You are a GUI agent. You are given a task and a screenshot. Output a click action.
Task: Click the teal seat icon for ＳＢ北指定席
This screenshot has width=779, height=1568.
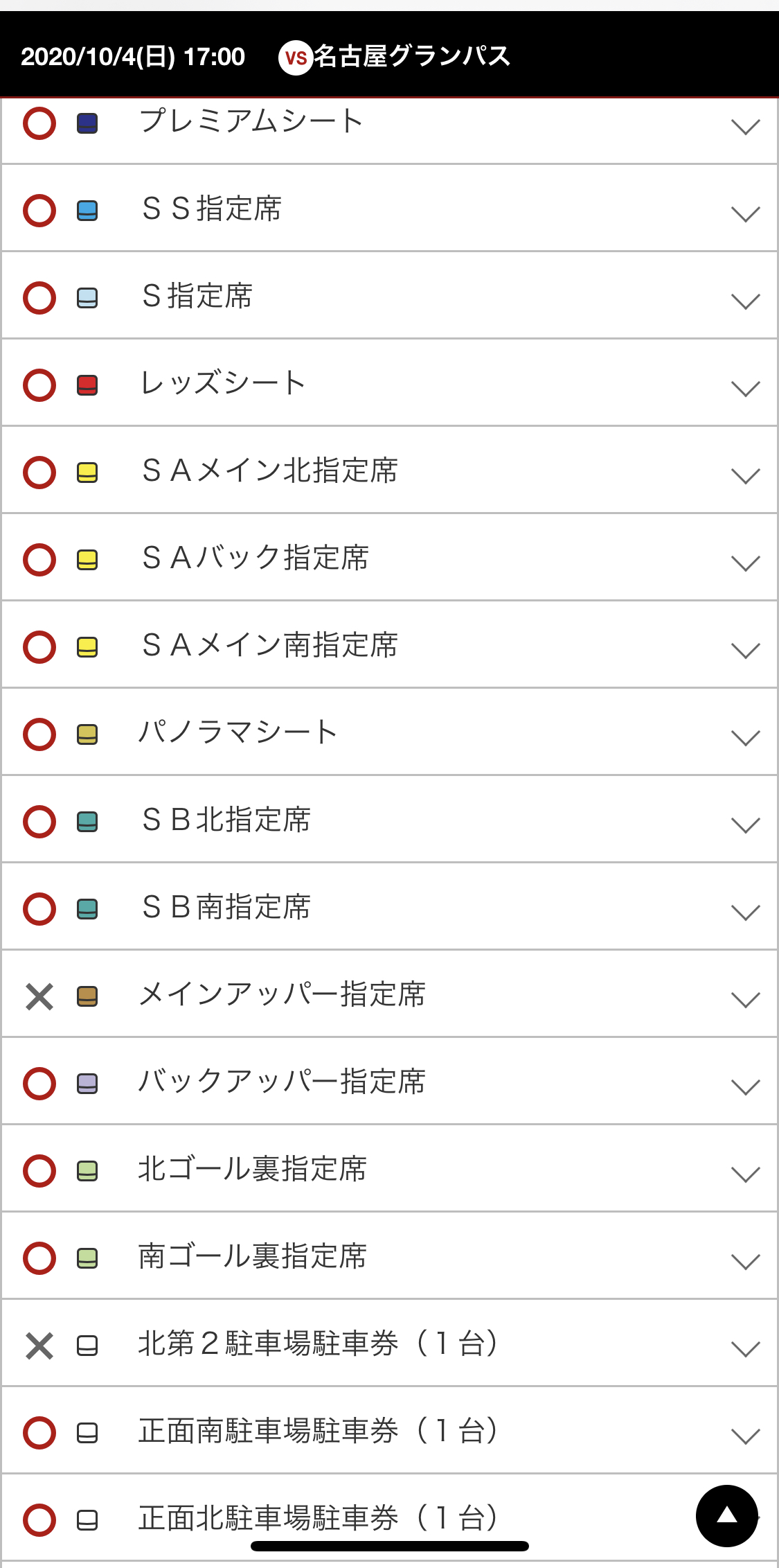click(x=87, y=822)
